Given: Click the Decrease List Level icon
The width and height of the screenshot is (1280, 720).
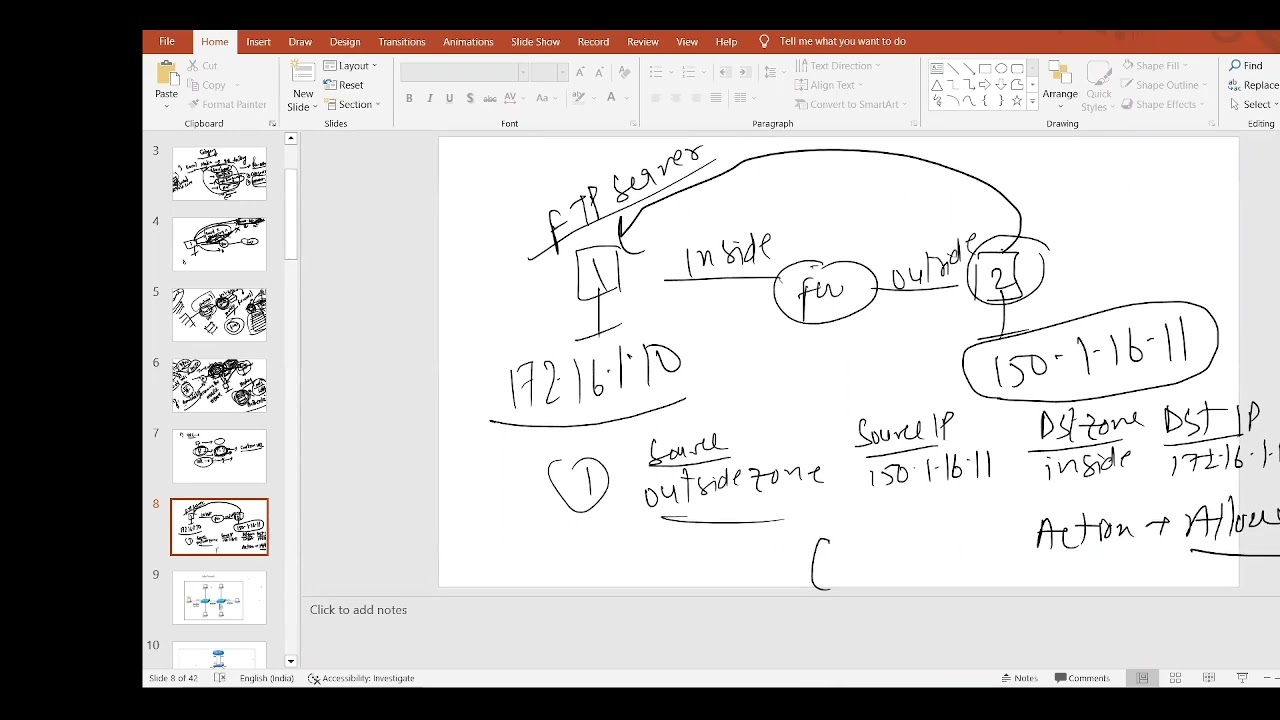Looking at the screenshot, I should pyautogui.click(x=725, y=72).
